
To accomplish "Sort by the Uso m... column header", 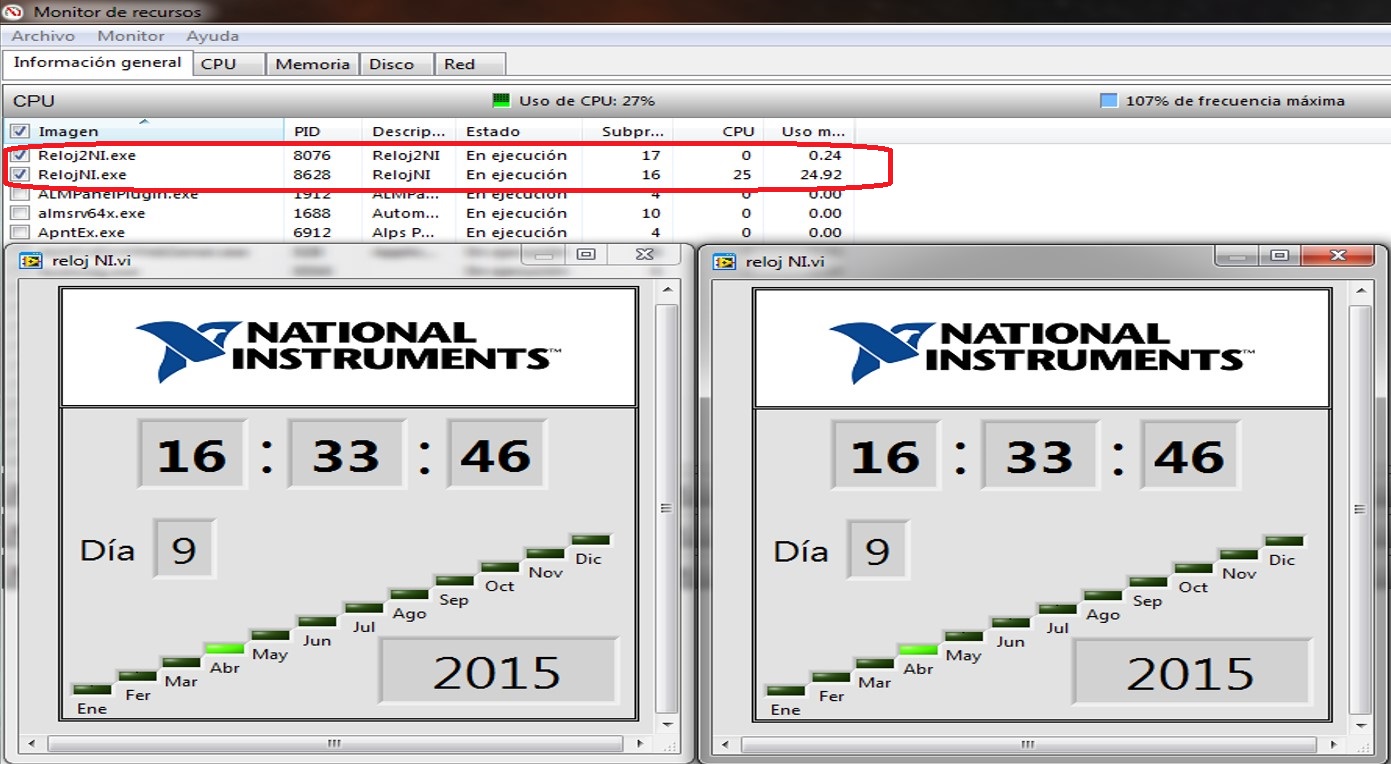I will pos(810,131).
